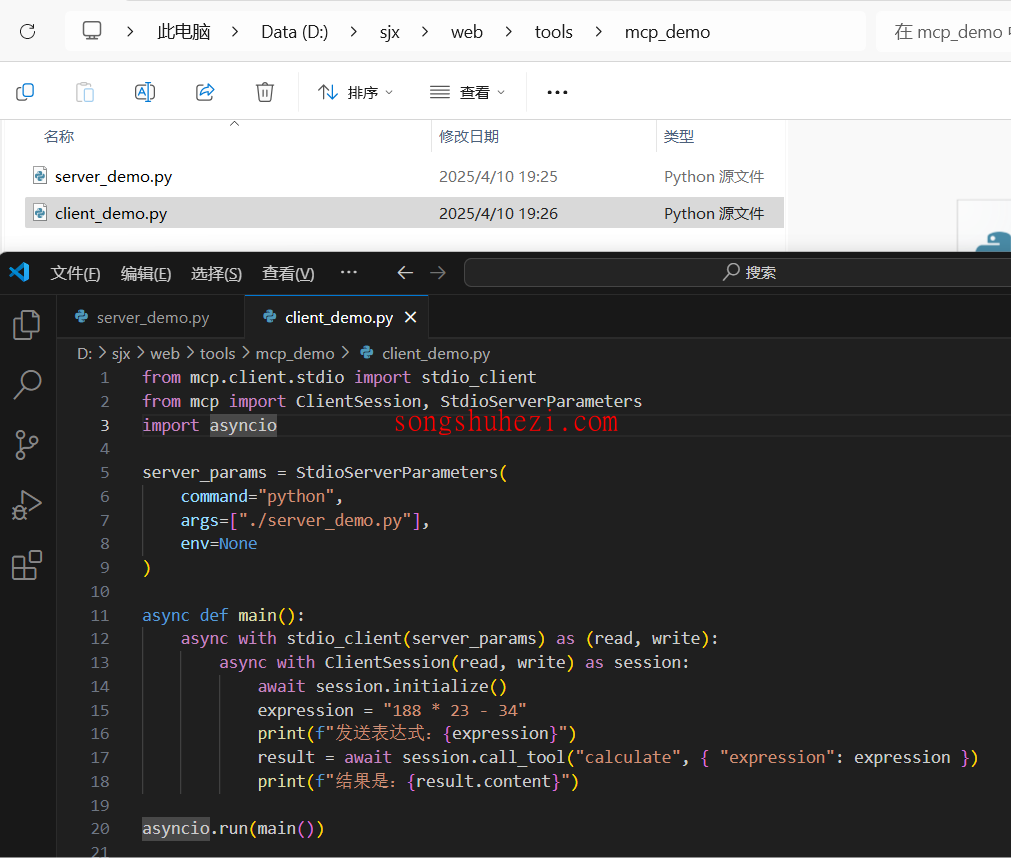Open the 文件(F) menu in VS Code
The image size is (1011, 858).
coord(75,273)
